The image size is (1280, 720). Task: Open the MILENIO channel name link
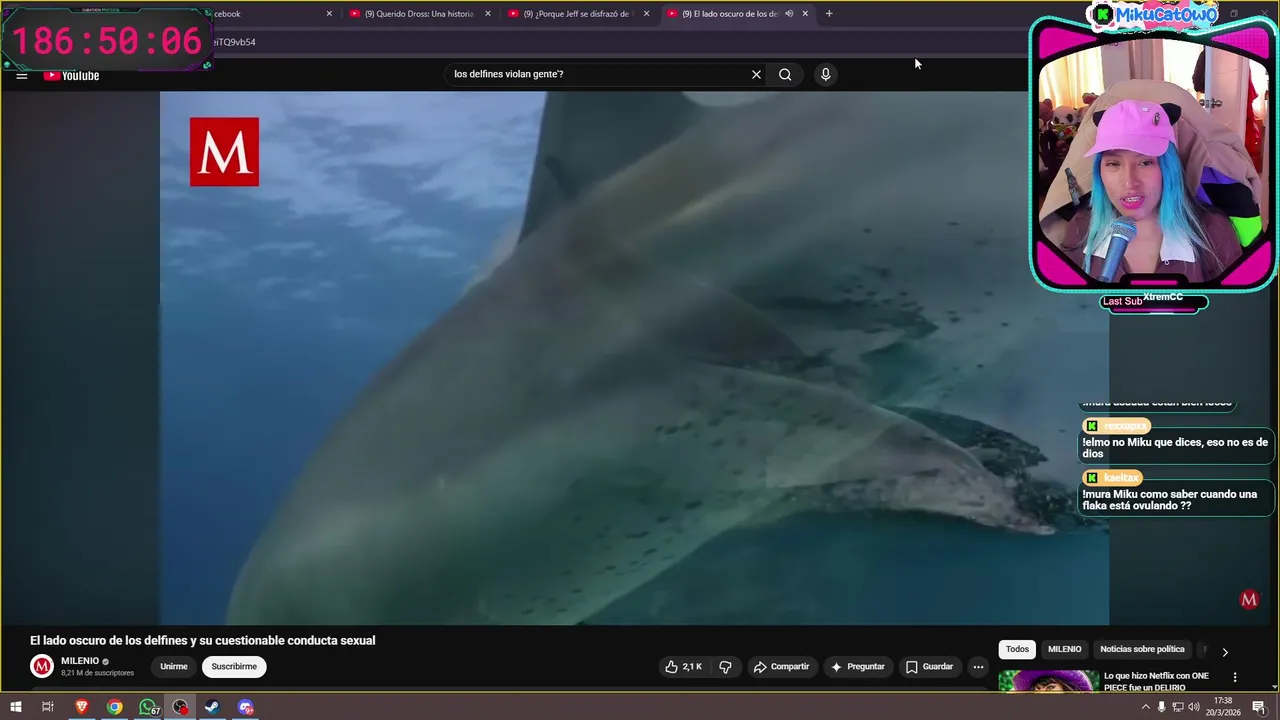(x=80, y=661)
